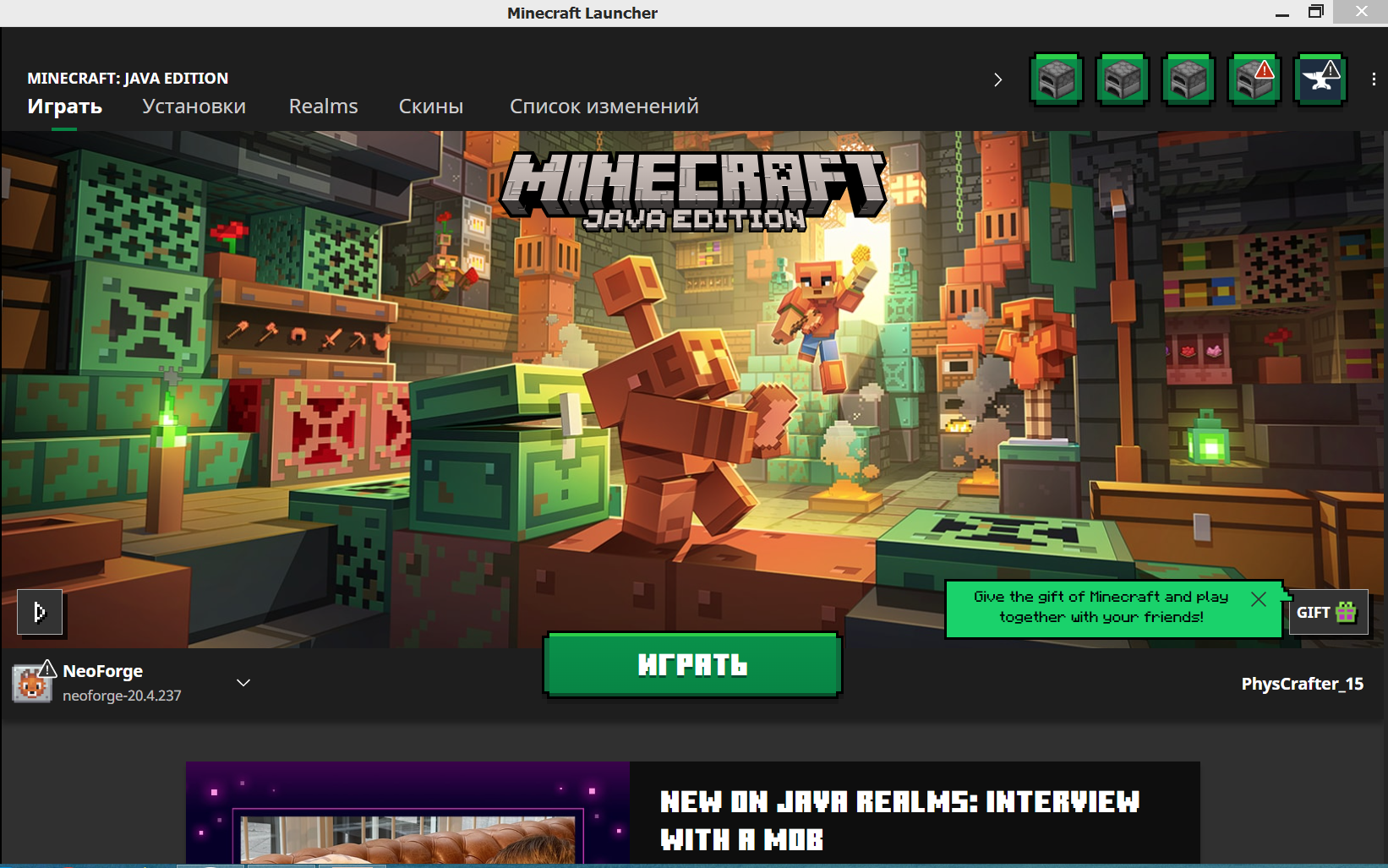Switch to the Играть tab
1388x868 pixels.
click(64, 106)
